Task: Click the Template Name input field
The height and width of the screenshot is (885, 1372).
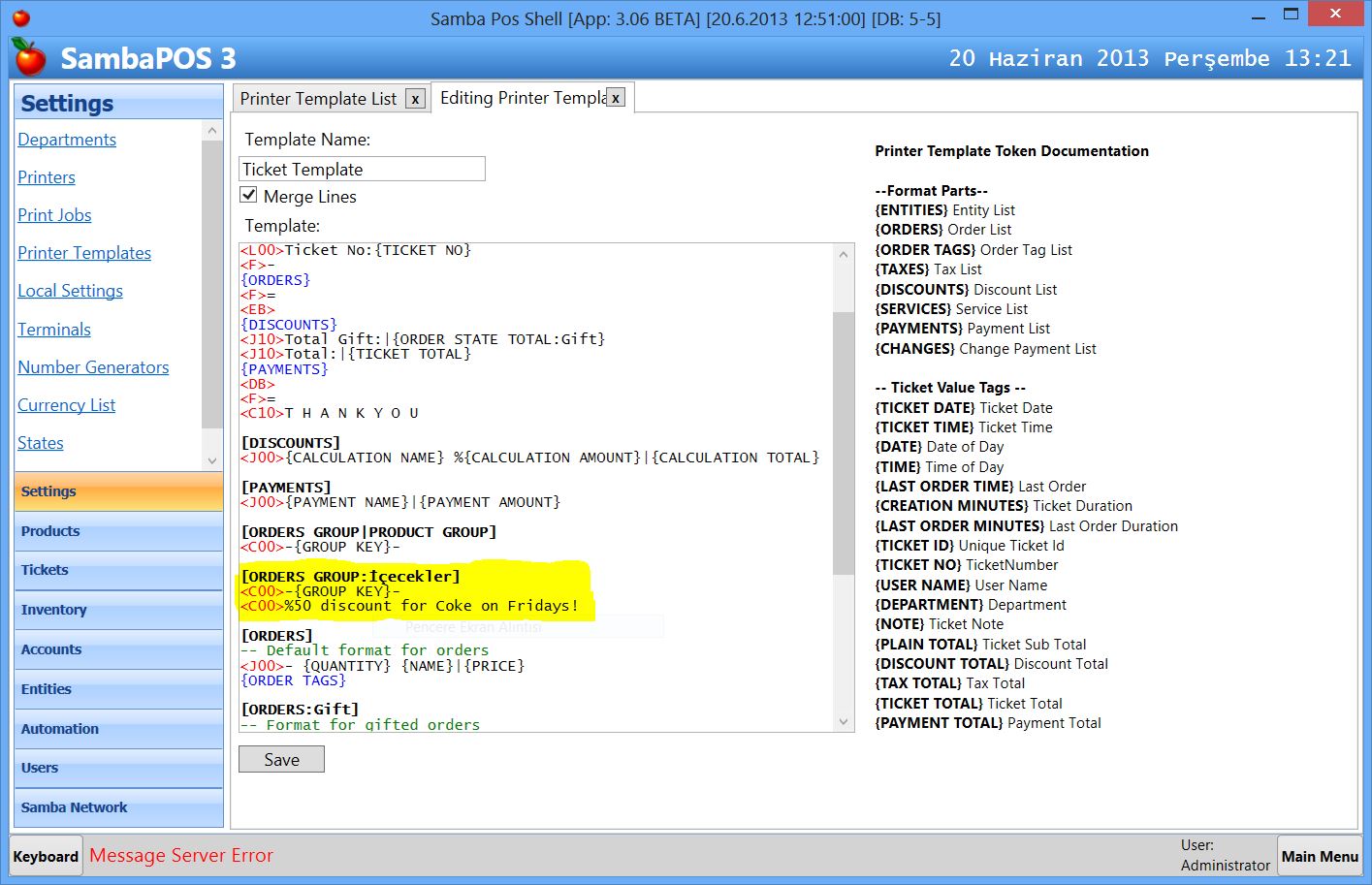Action: click(362, 170)
